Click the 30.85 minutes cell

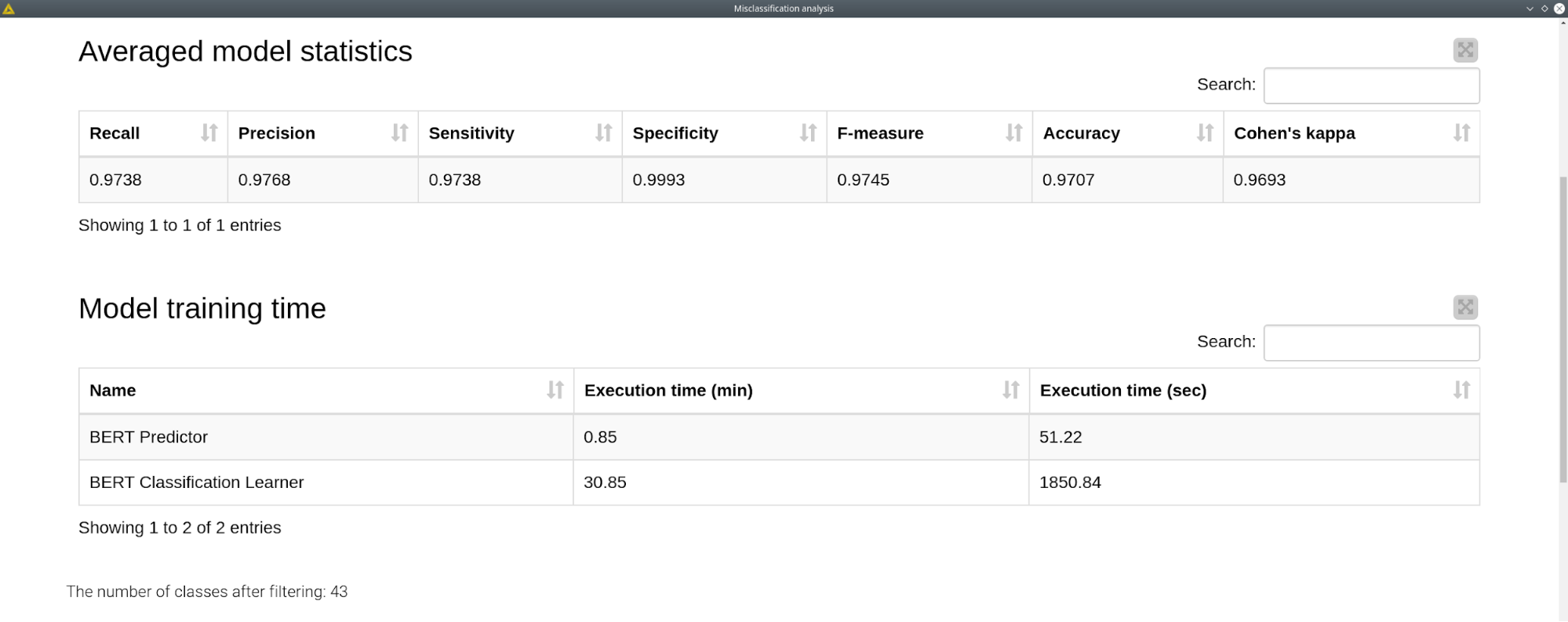[x=801, y=482]
